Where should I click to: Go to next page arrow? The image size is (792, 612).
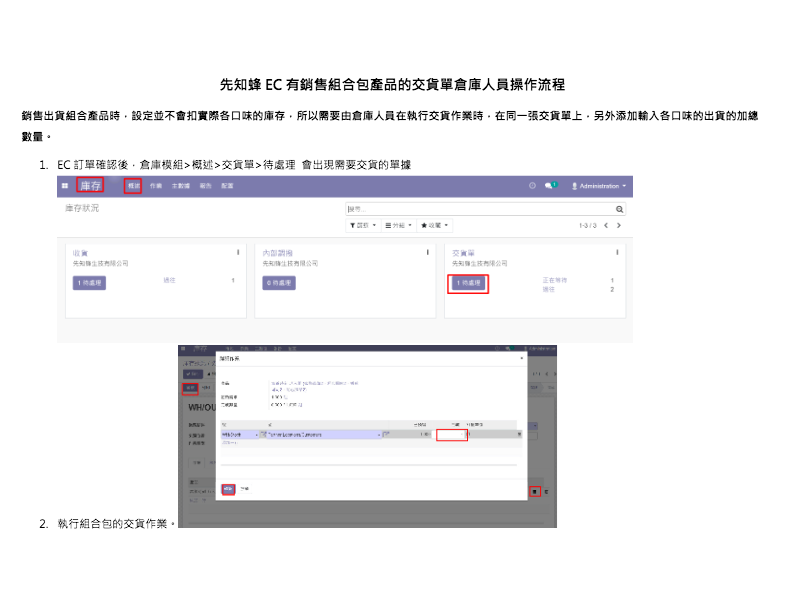[619, 225]
